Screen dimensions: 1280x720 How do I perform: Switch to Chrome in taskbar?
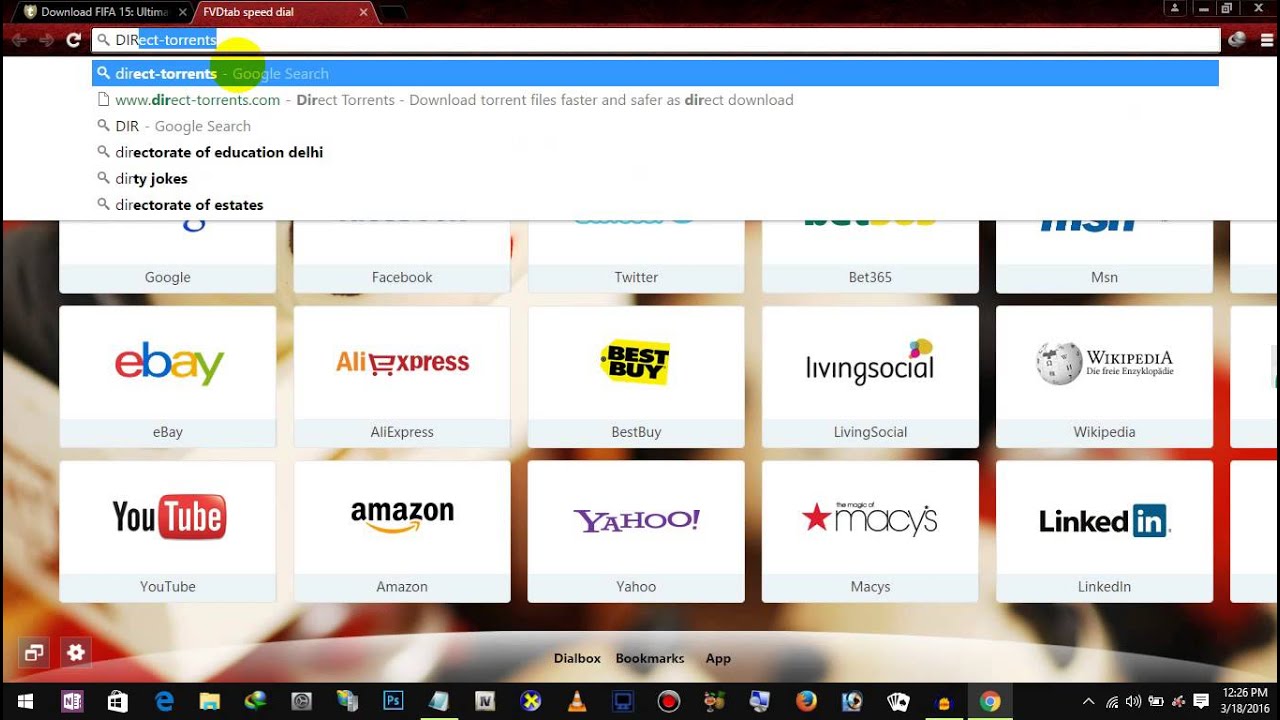coord(990,701)
